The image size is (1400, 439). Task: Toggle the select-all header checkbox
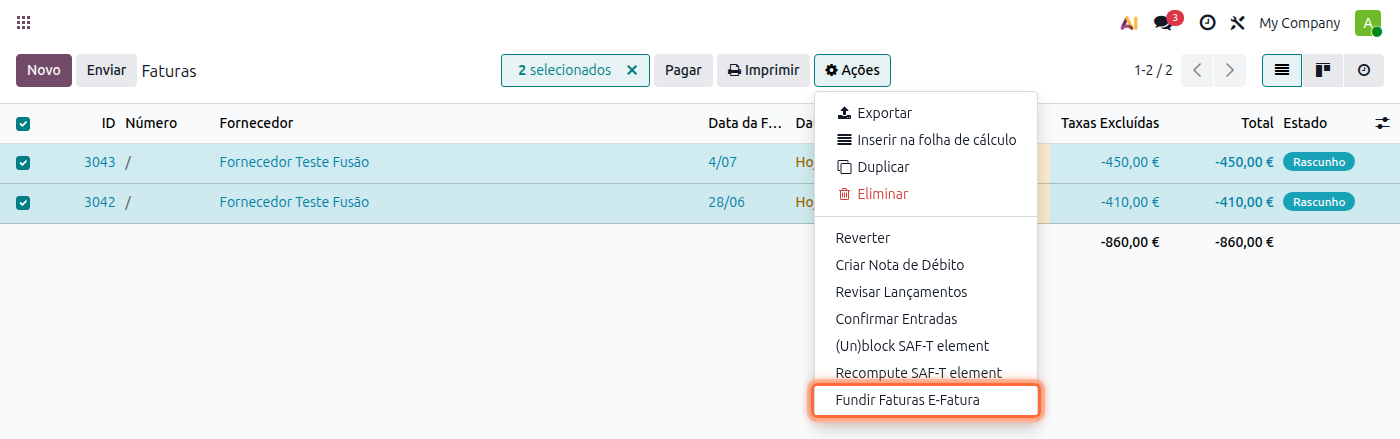pos(23,124)
